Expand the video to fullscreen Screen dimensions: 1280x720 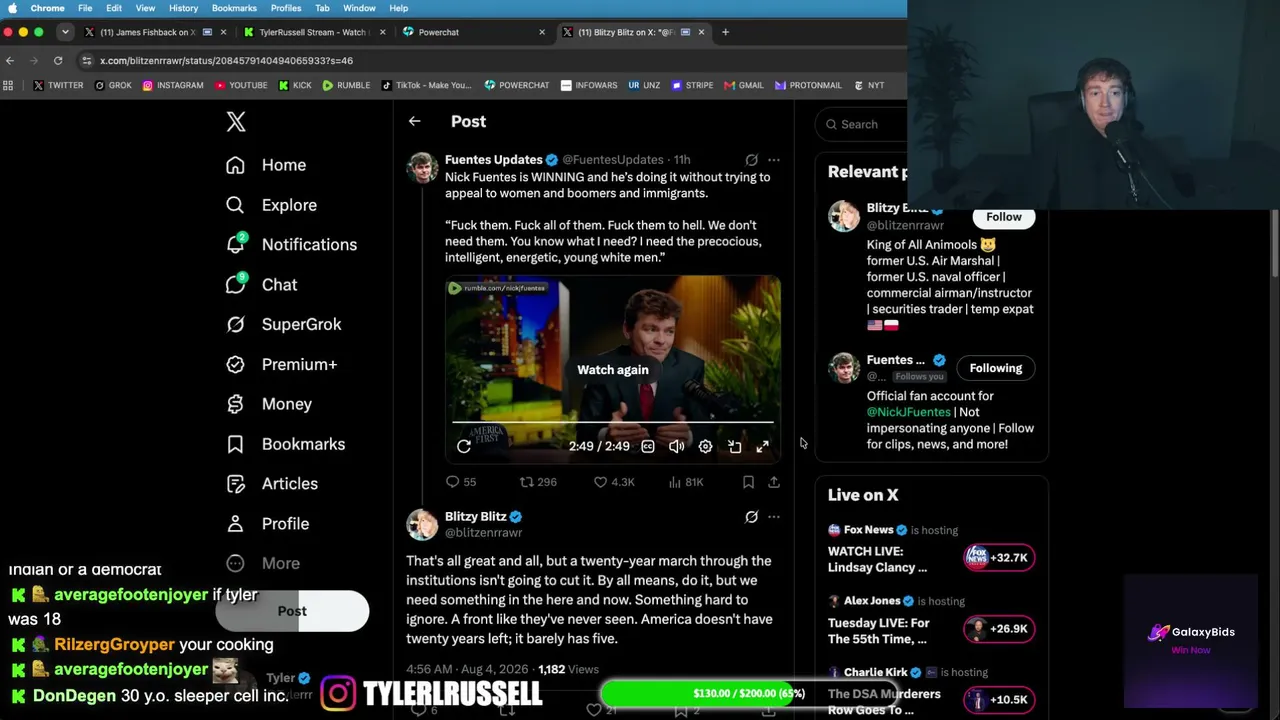pos(762,447)
